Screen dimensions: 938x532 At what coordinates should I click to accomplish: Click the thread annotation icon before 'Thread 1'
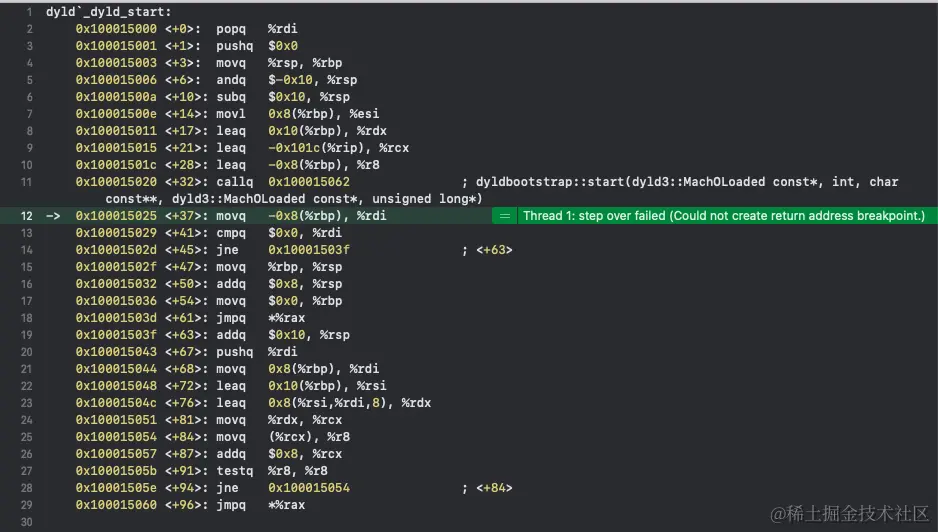[505, 216]
